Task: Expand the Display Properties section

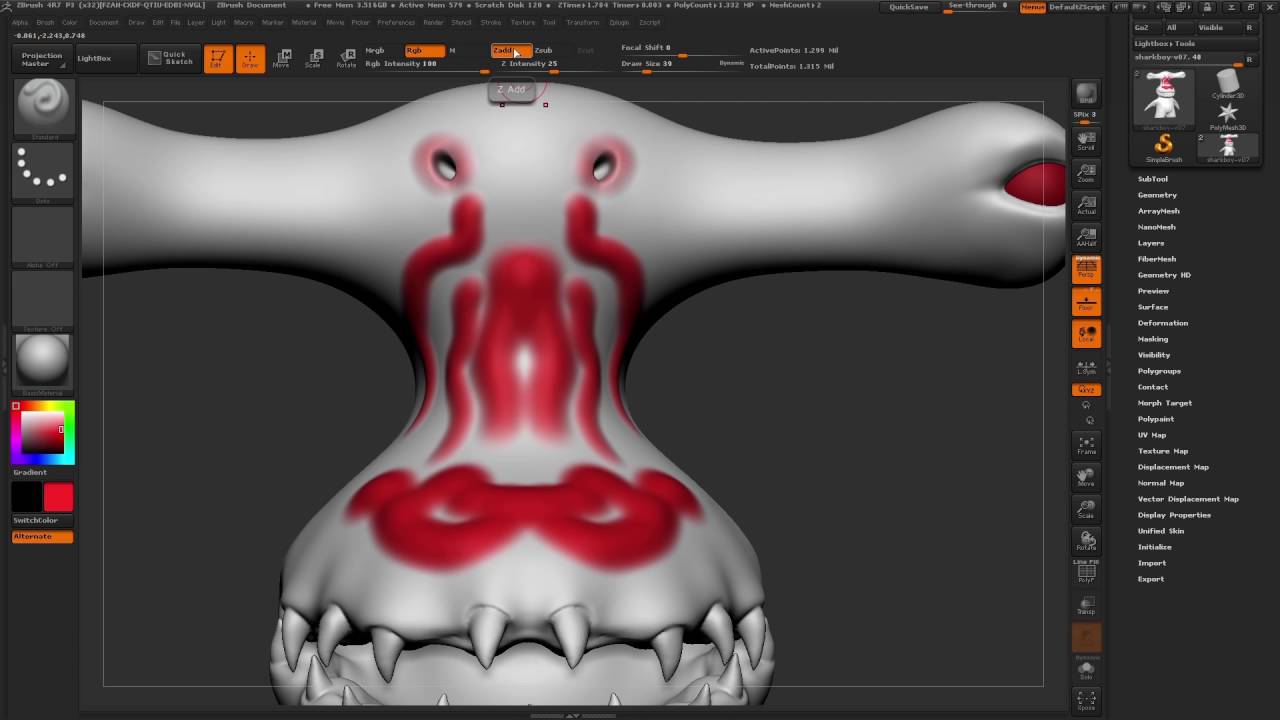Action: click(1174, 515)
